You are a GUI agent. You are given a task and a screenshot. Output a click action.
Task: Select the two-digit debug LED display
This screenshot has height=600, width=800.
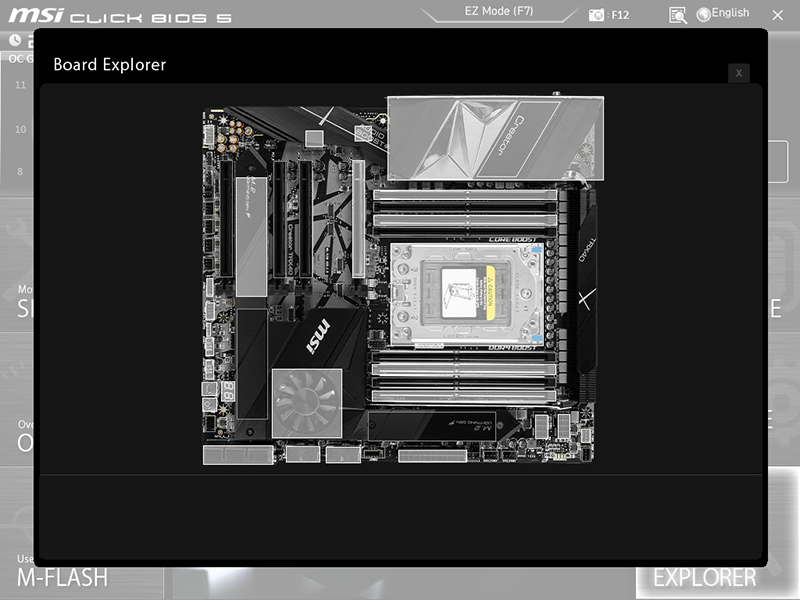(x=228, y=392)
